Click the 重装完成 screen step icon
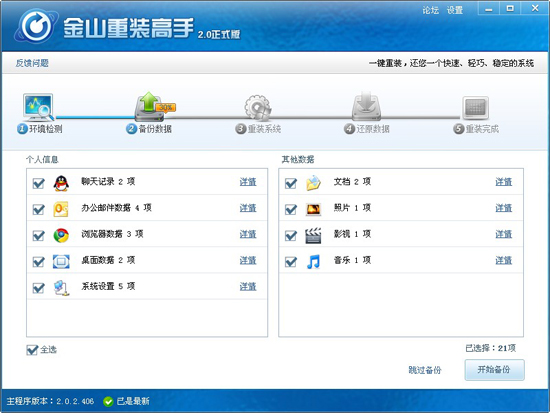 [475, 108]
